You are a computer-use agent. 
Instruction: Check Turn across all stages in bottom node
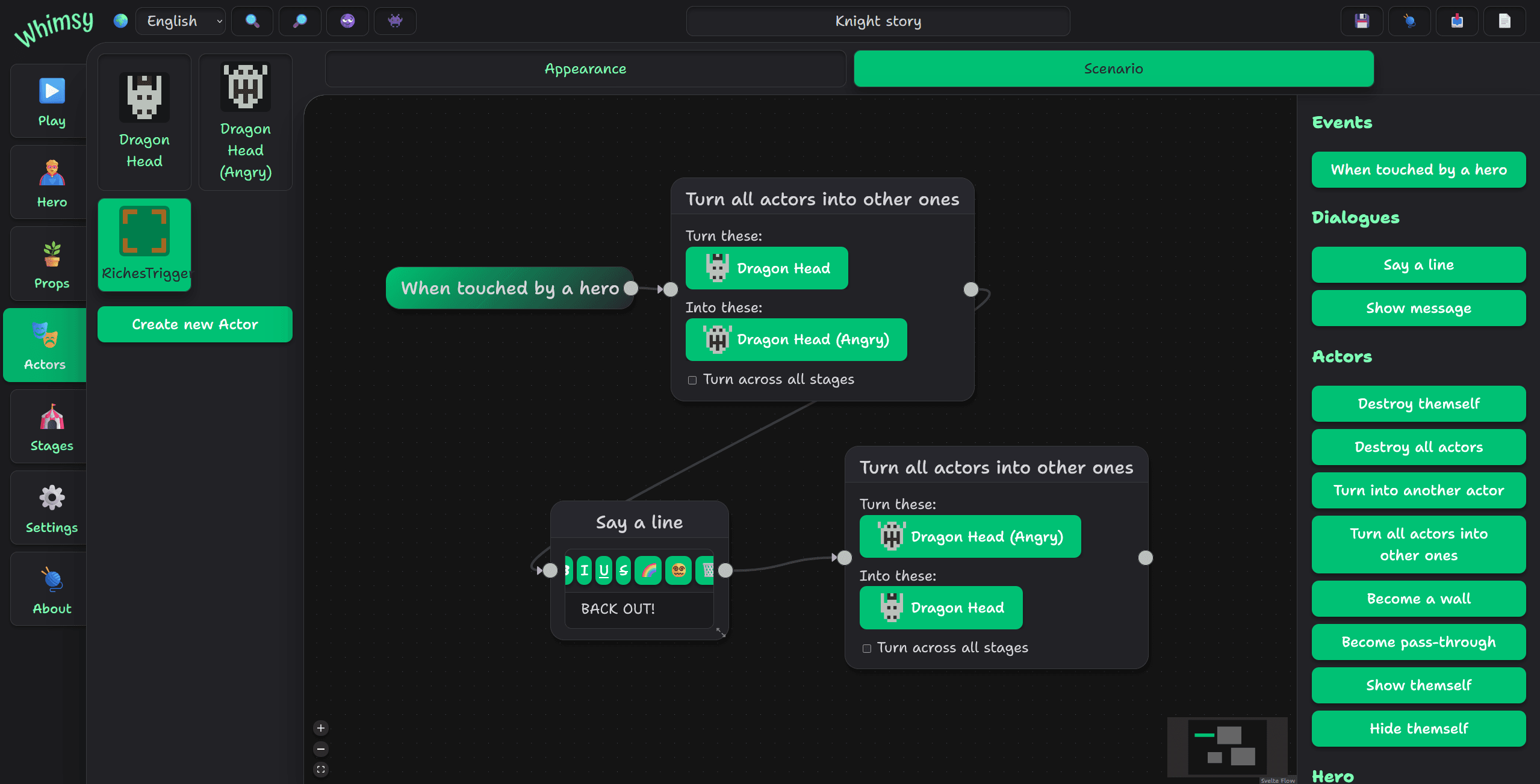866,648
